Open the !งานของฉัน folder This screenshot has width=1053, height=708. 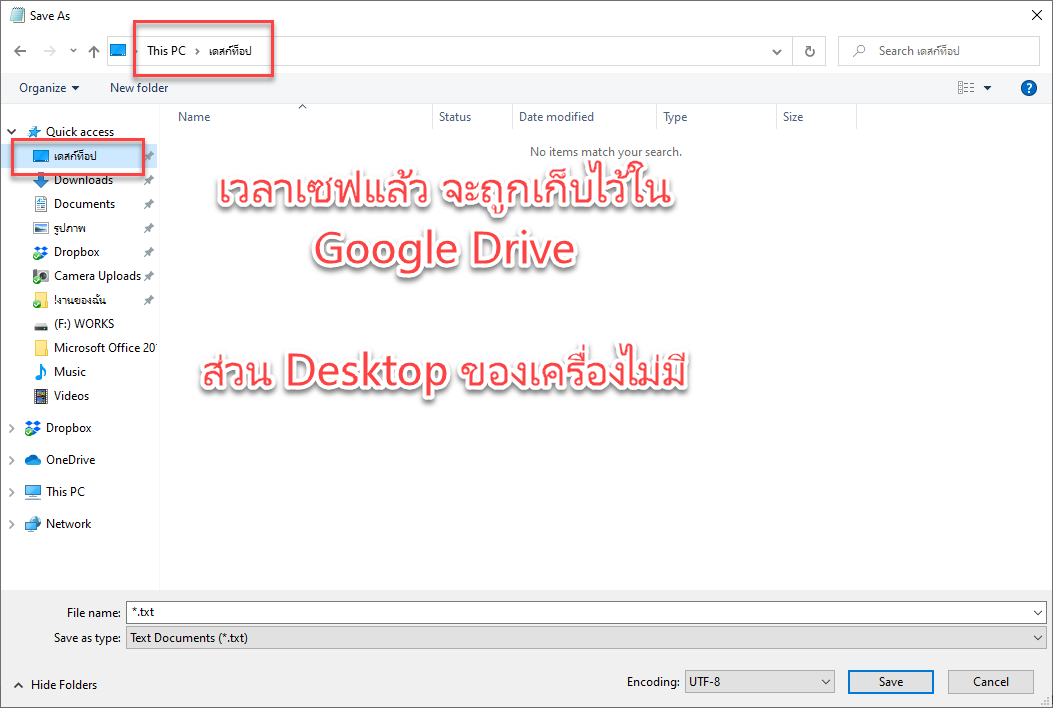coord(79,300)
